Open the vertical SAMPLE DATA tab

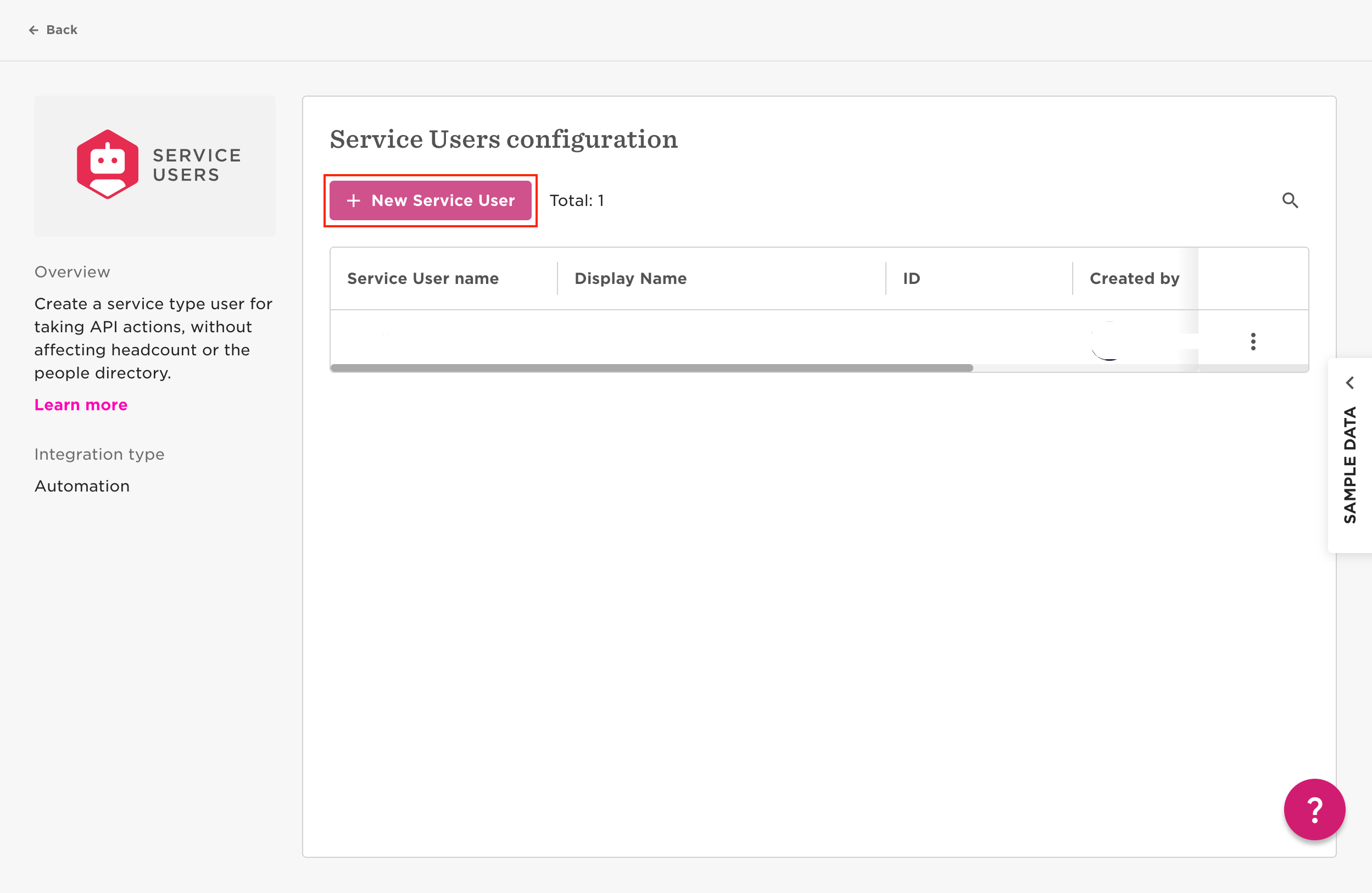1349,465
